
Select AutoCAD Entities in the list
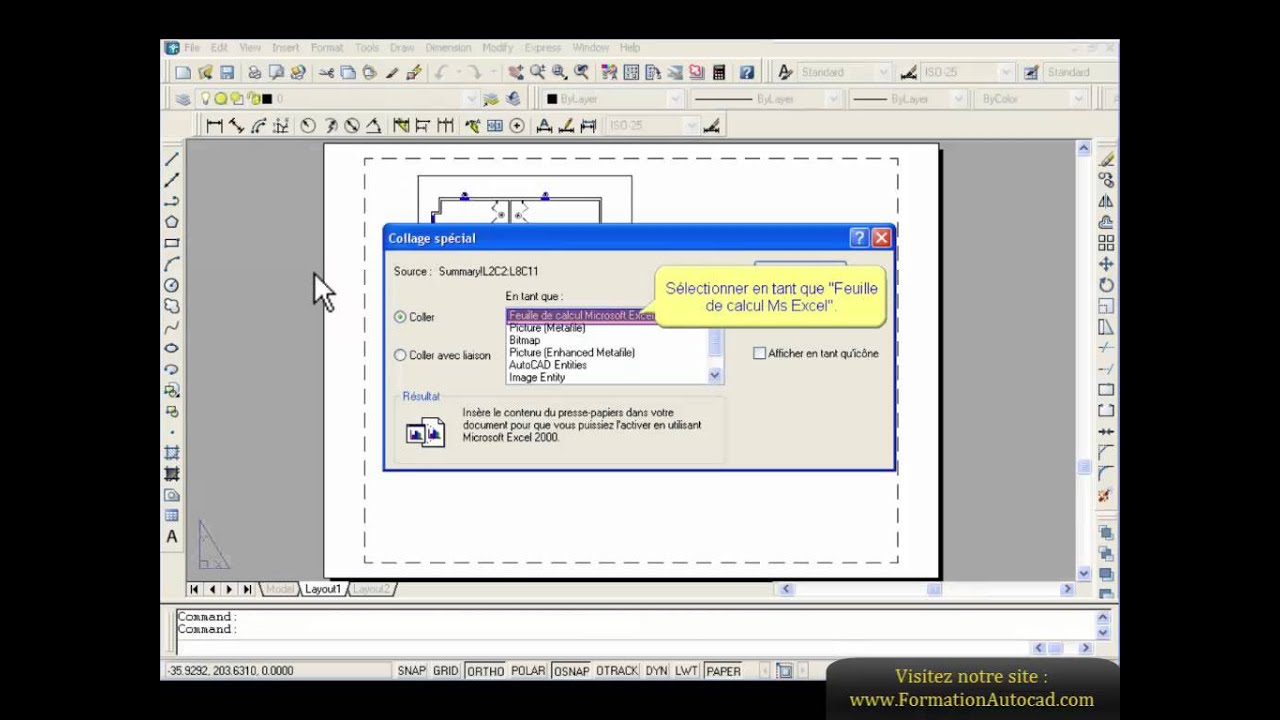click(548, 365)
